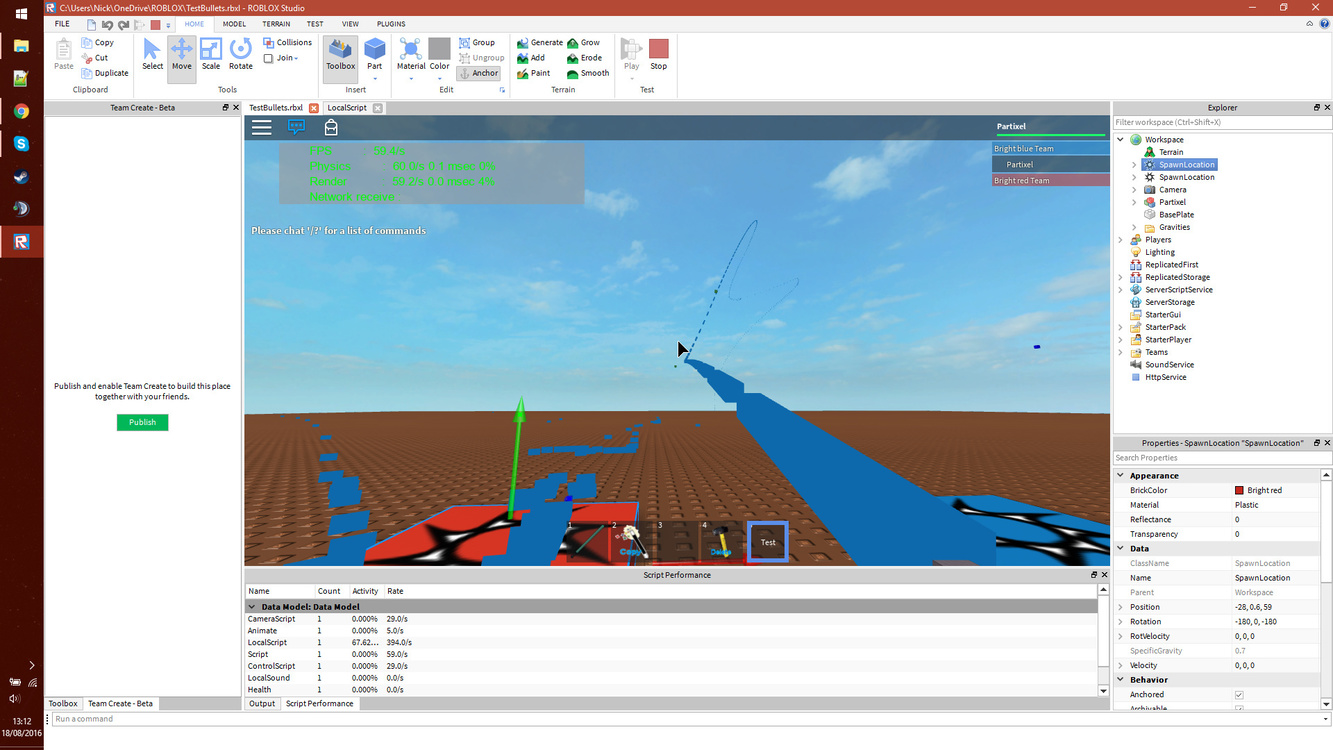1333x750 pixels.
Task: Select the Erode terrain tool
Action: [585, 58]
